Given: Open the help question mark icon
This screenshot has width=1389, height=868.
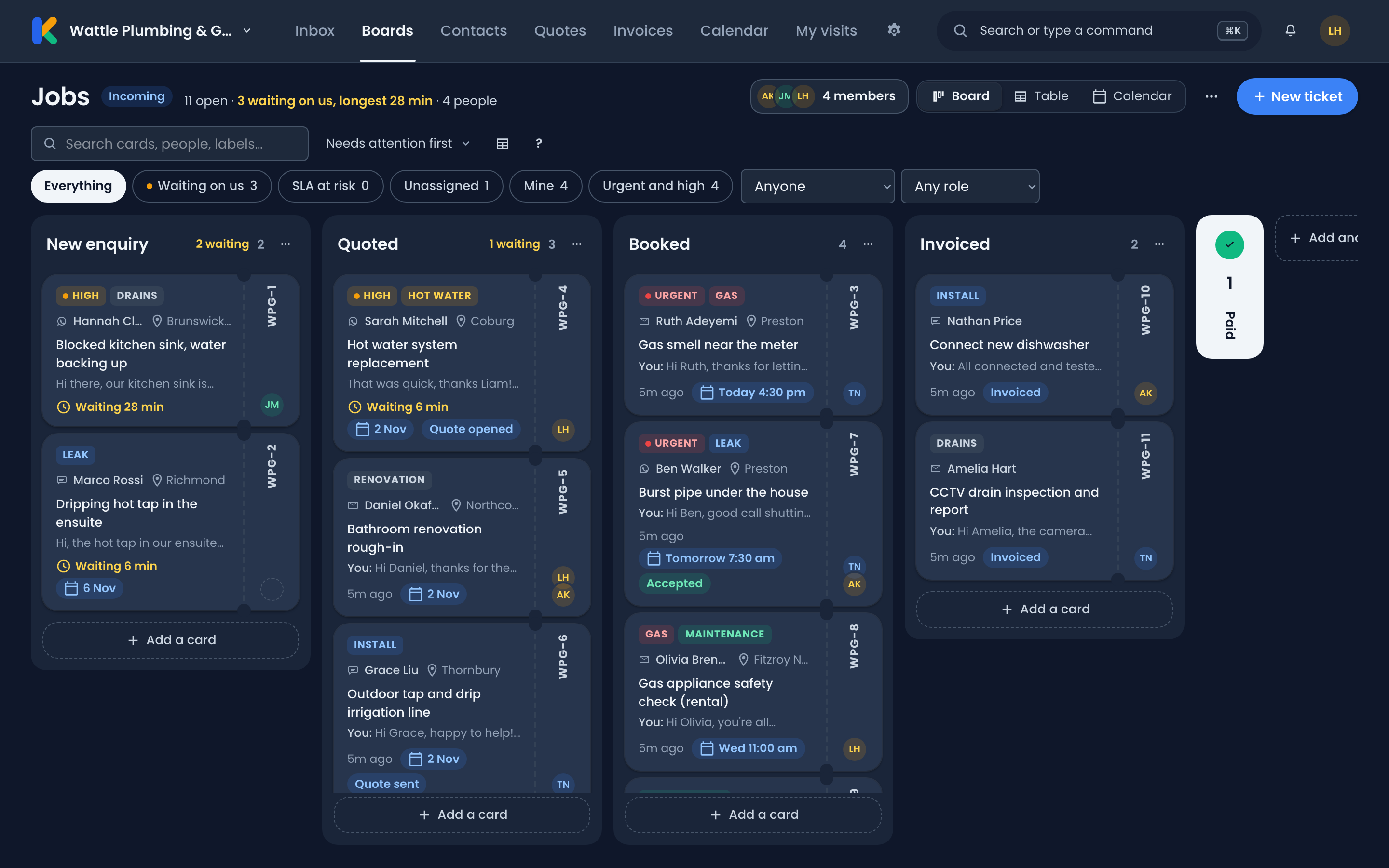Looking at the screenshot, I should pyautogui.click(x=538, y=144).
